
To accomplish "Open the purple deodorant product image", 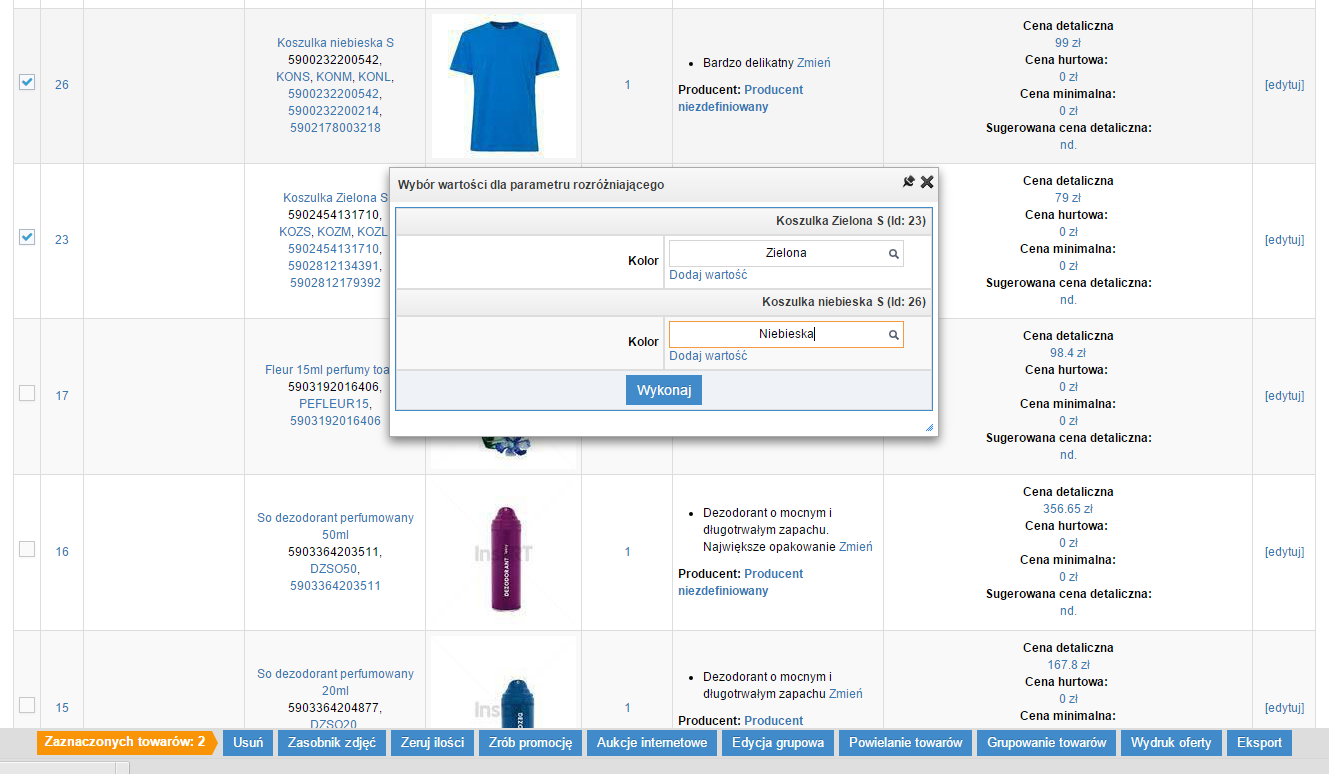I will tap(504, 552).
